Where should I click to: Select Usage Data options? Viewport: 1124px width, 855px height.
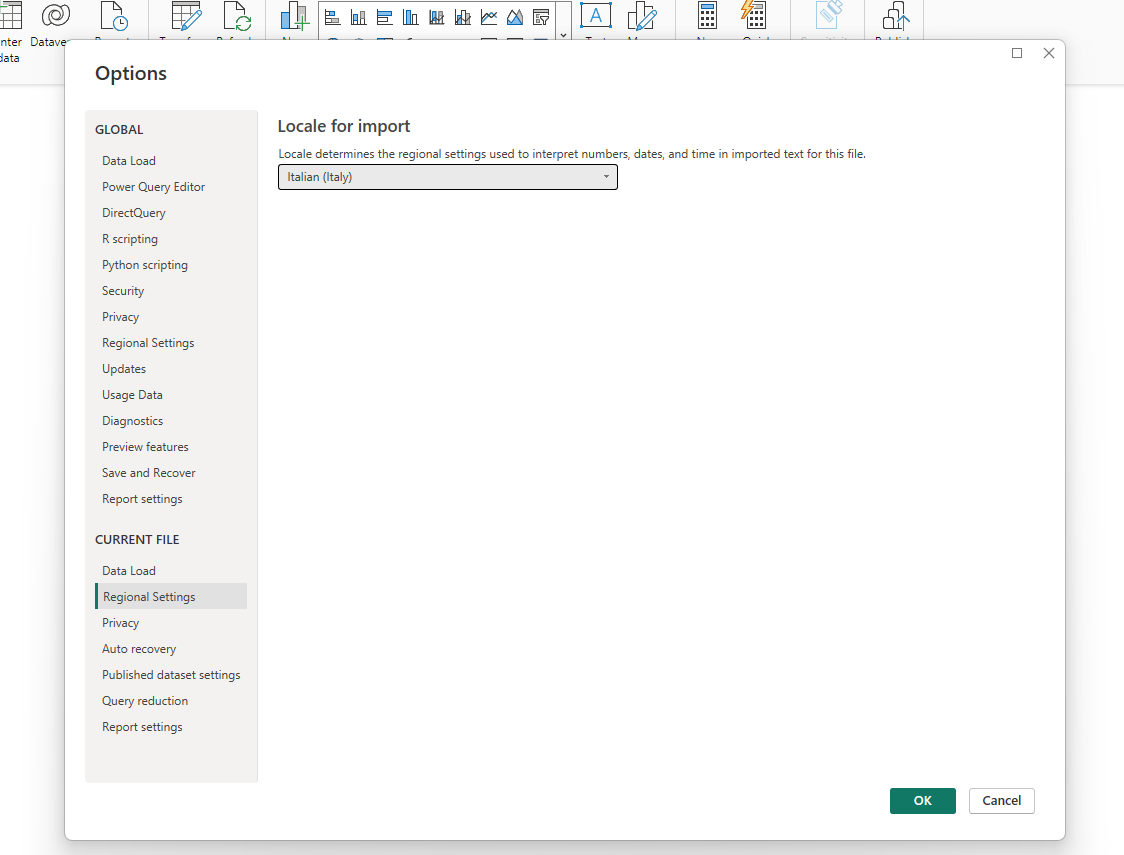(x=133, y=395)
